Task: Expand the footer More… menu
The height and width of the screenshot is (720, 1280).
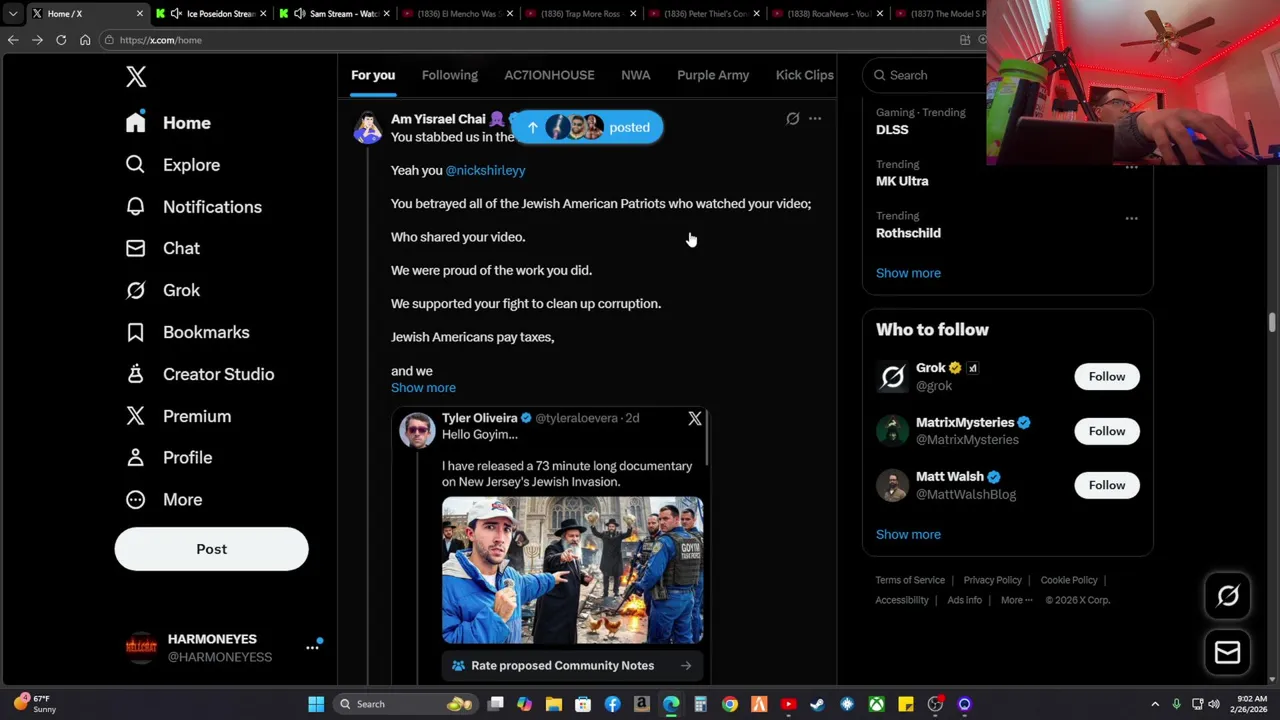Action: point(1016,600)
